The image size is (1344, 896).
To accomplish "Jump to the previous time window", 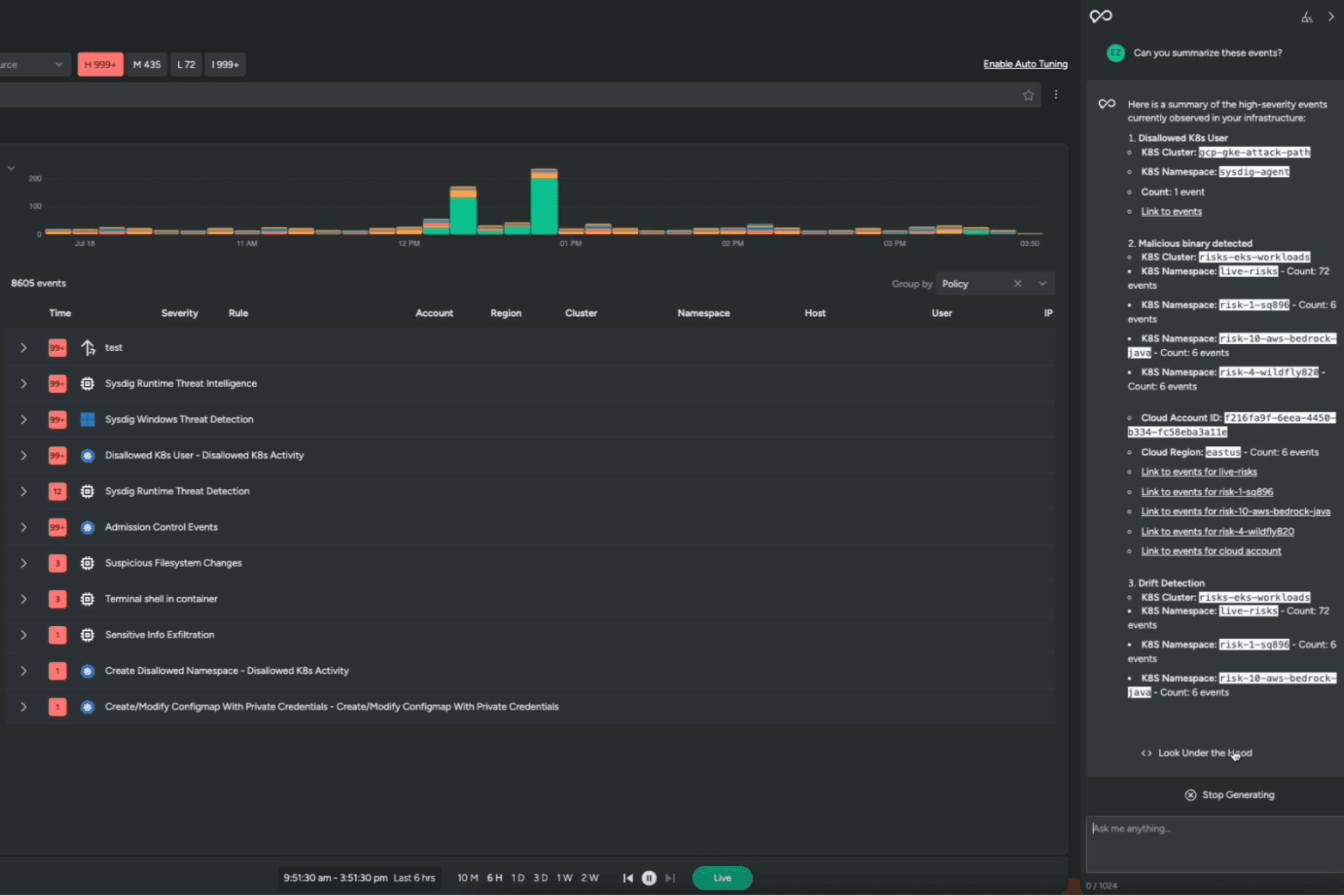I will click(x=628, y=878).
